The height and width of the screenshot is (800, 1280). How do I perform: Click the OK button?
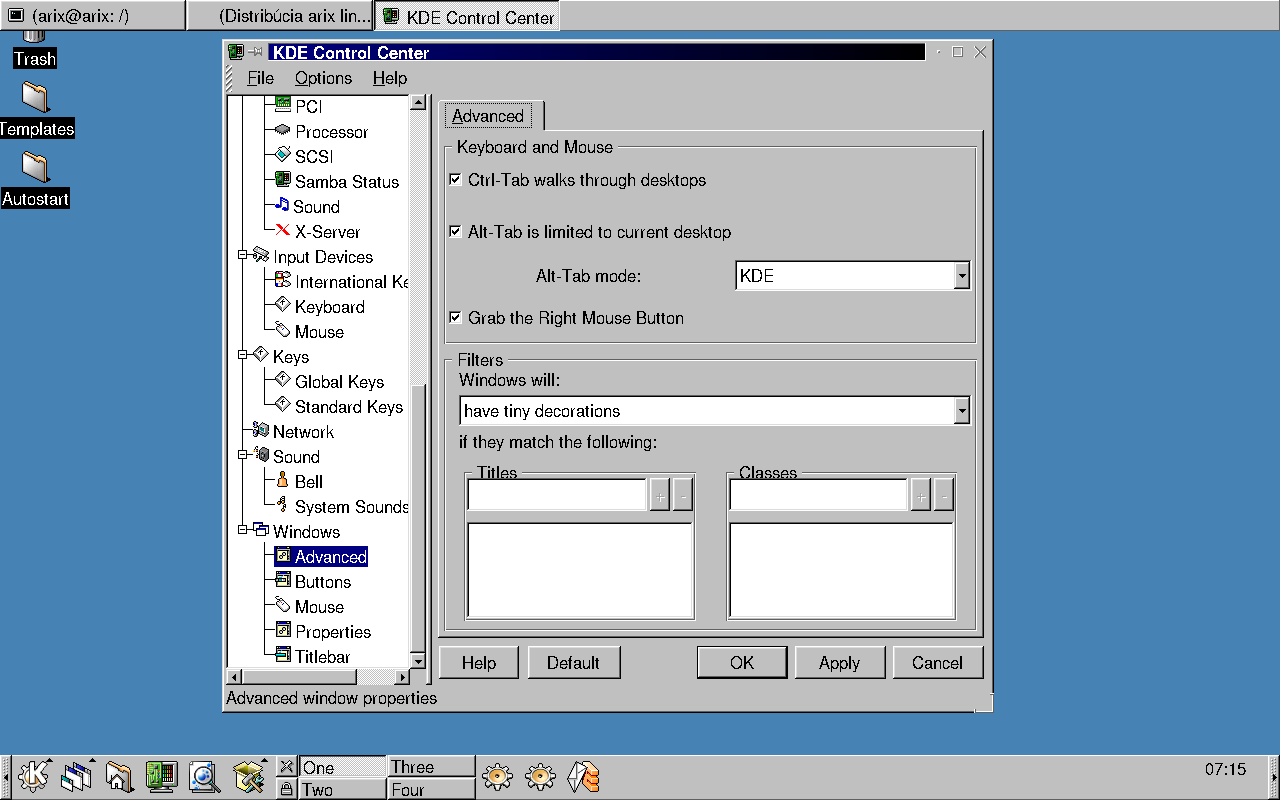pyautogui.click(x=742, y=663)
